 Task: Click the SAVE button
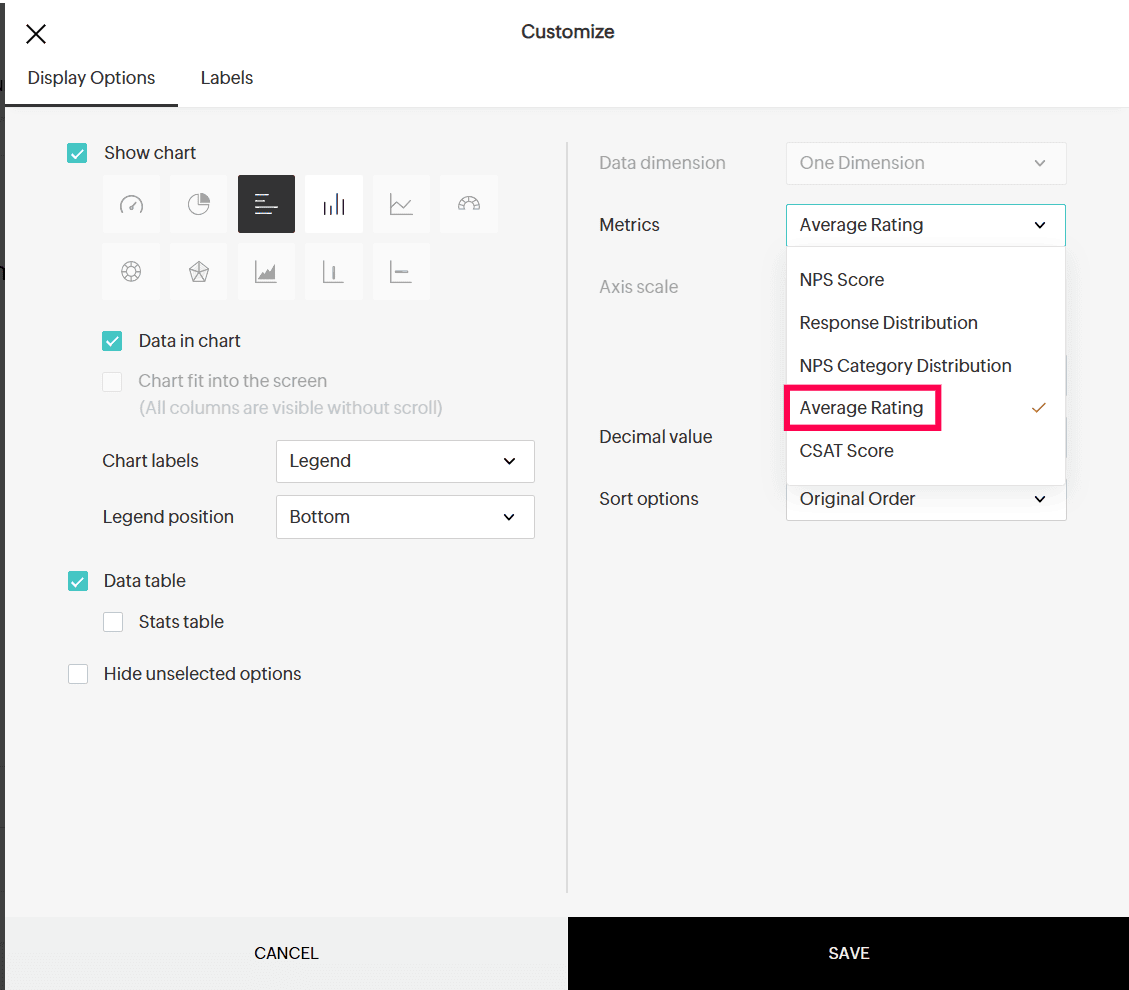click(848, 953)
